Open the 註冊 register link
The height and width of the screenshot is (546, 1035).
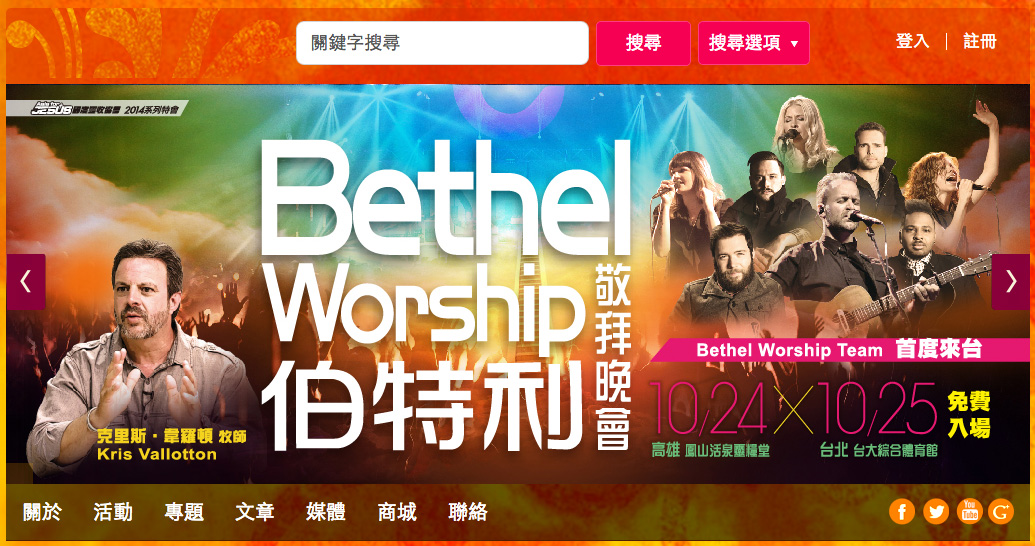[x=980, y=41]
